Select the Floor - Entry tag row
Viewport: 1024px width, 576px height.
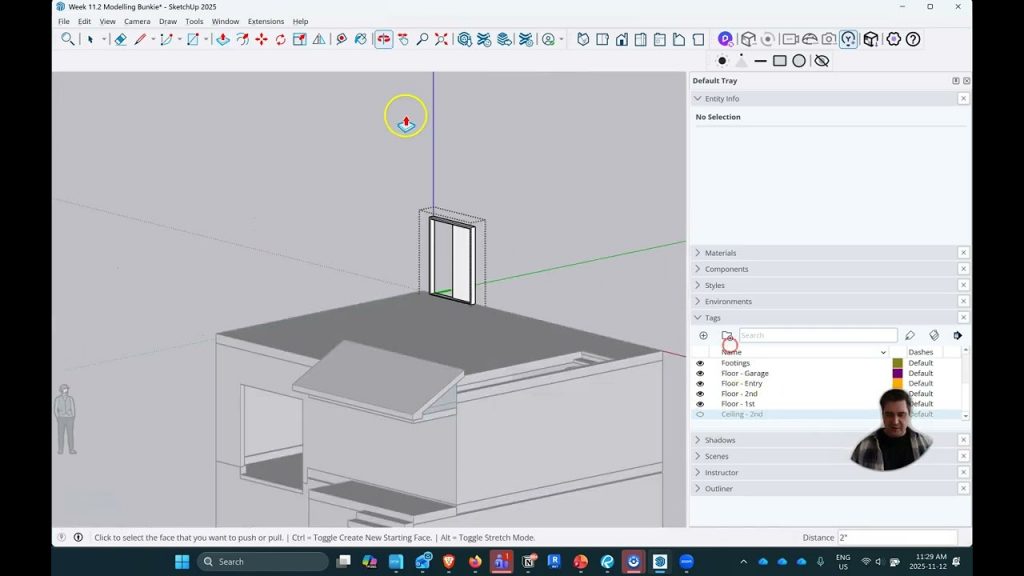pos(741,384)
